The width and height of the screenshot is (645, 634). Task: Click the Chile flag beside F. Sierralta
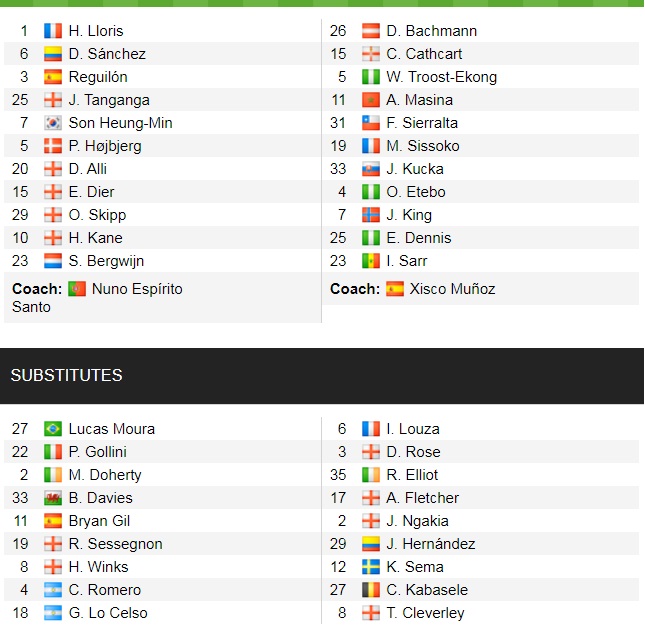371,123
